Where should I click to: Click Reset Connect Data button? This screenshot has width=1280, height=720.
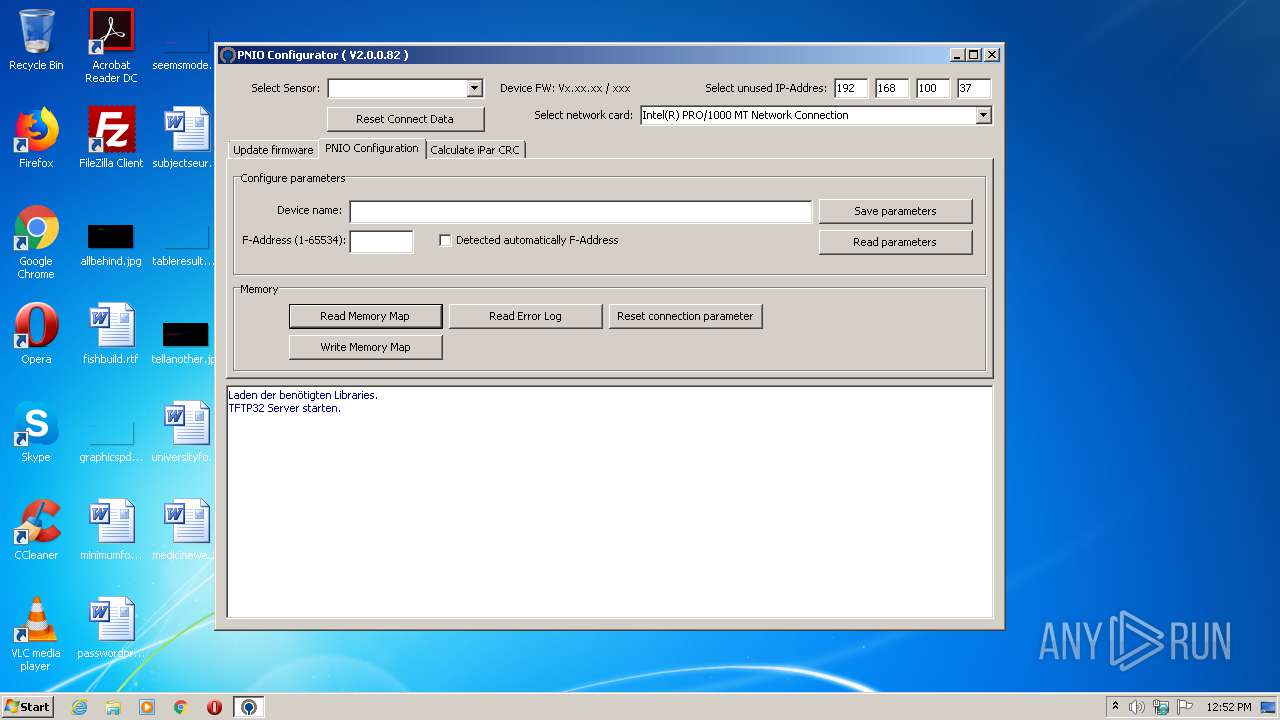(x=405, y=119)
